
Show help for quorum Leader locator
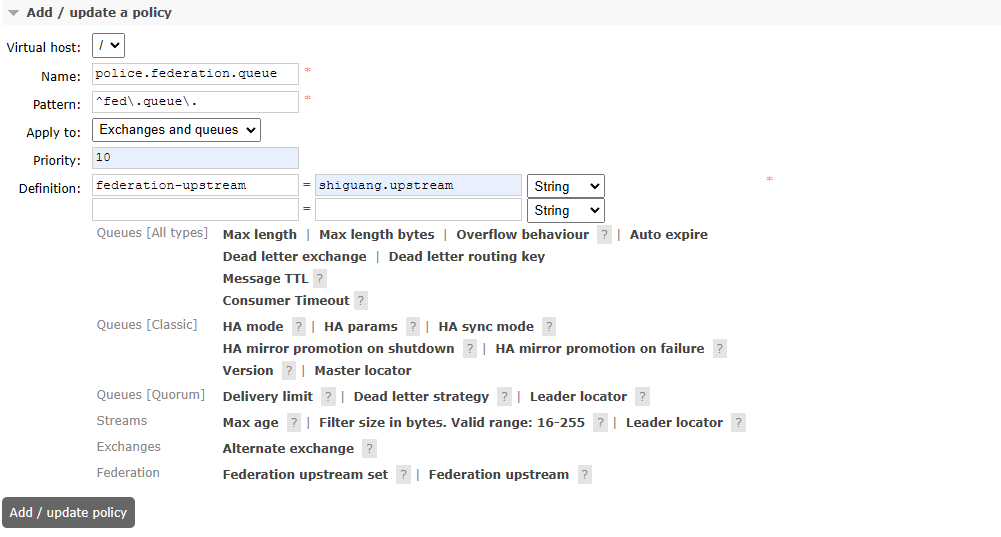coord(643,397)
